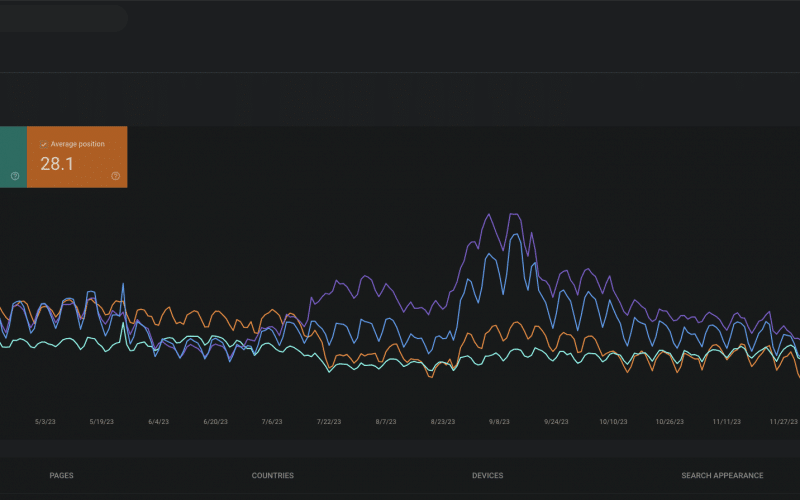Click the 8/23/23 date label

point(443,422)
